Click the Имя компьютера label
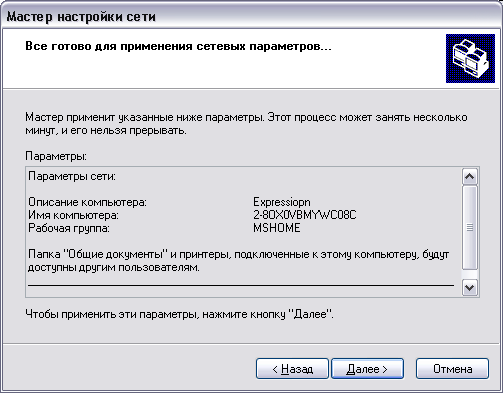Screen dimensions: 503x393 73,215
